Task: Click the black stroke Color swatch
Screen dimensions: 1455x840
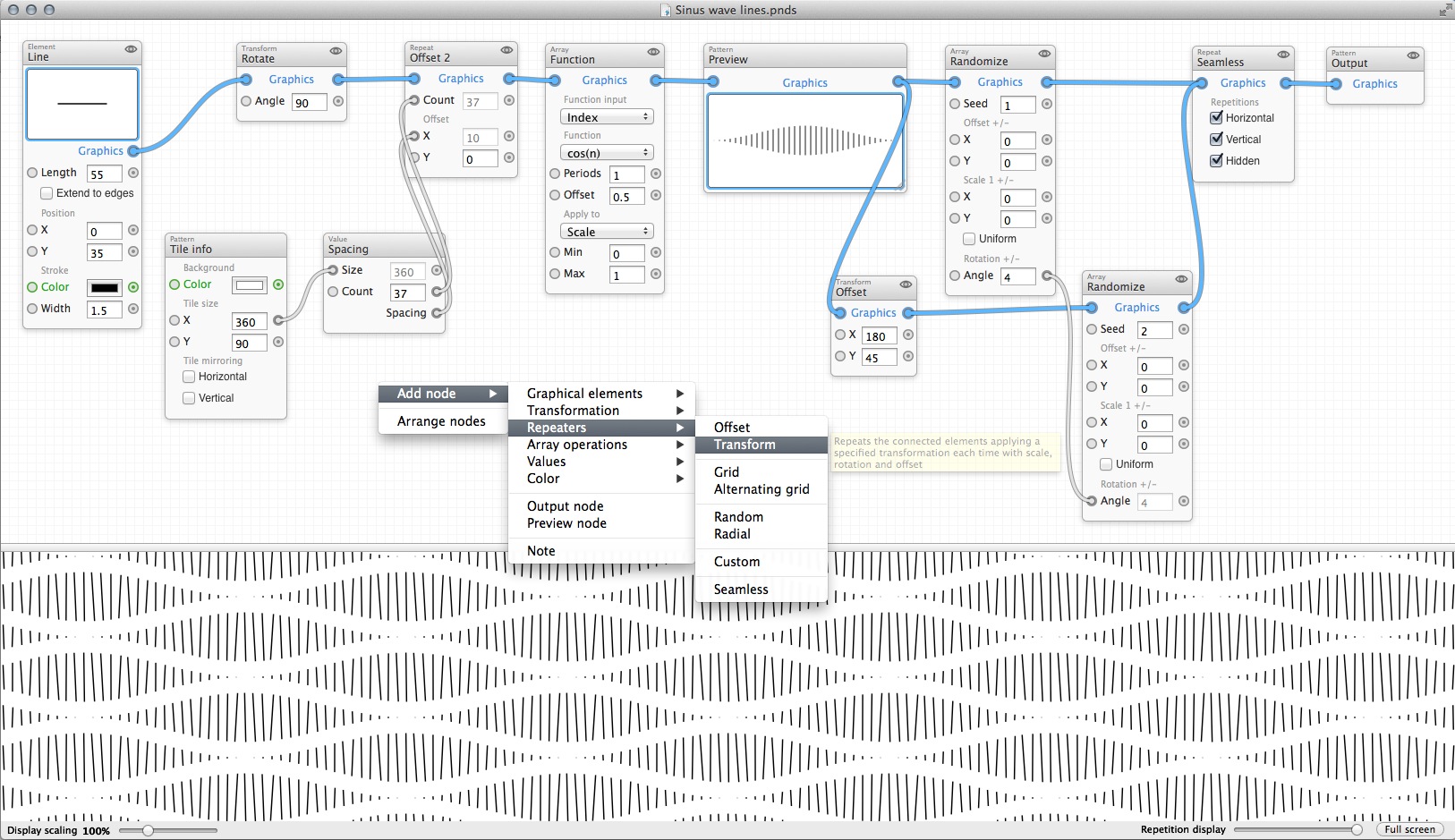Action: point(105,287)
